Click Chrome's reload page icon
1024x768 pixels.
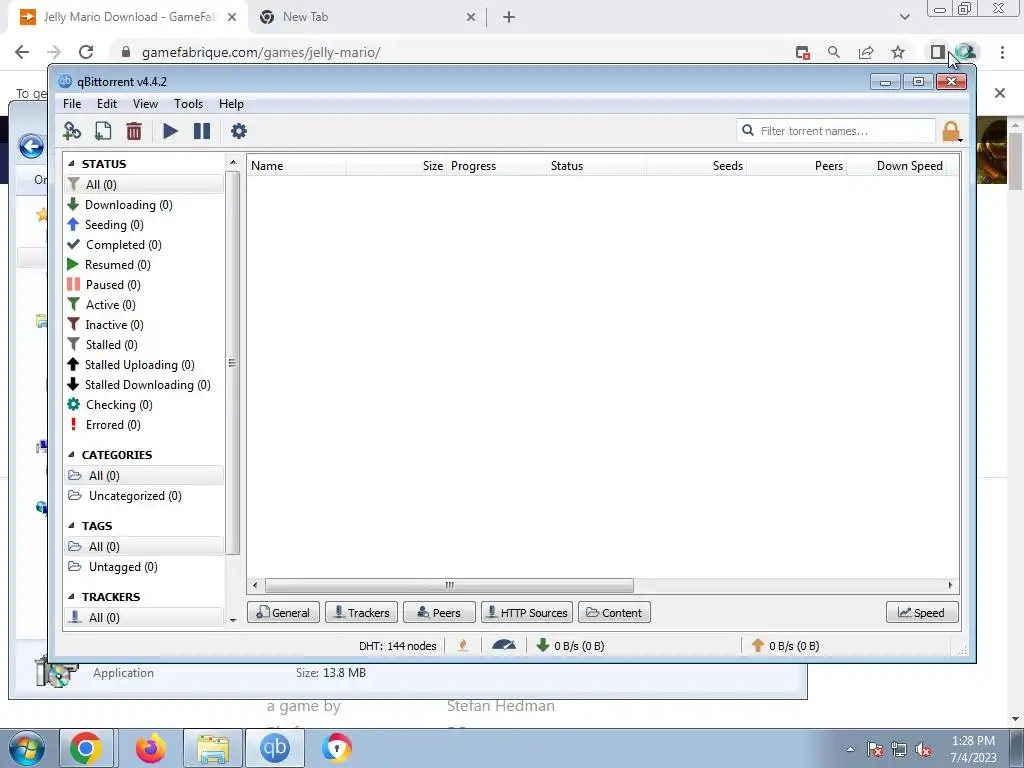pos(86,52)
